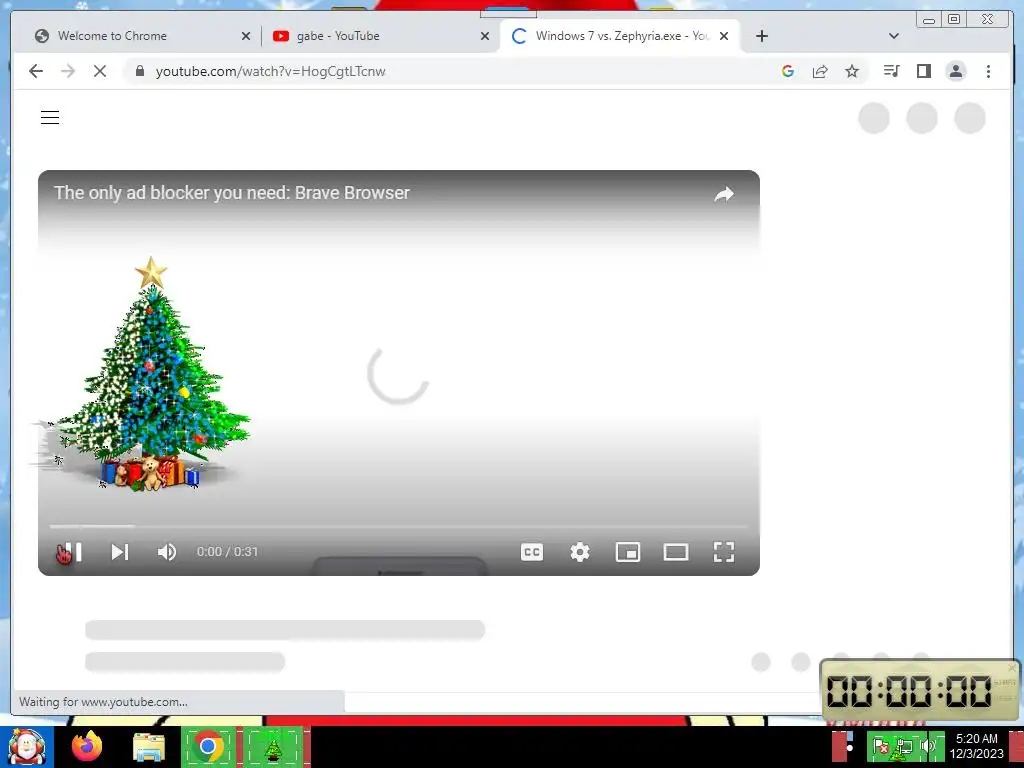Click the Google search icon in address bar
The image size is (1024, 768).
(788, 71)
